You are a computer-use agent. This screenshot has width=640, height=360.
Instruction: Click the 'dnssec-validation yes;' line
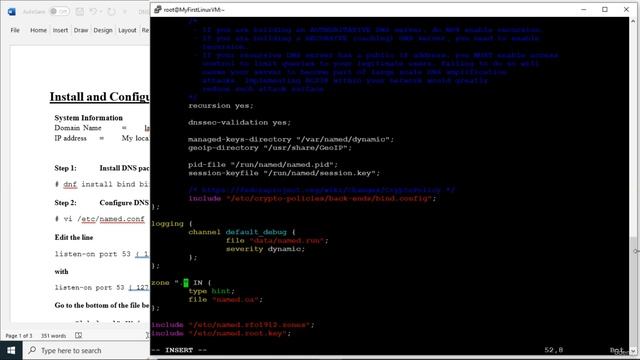(240, 122)
